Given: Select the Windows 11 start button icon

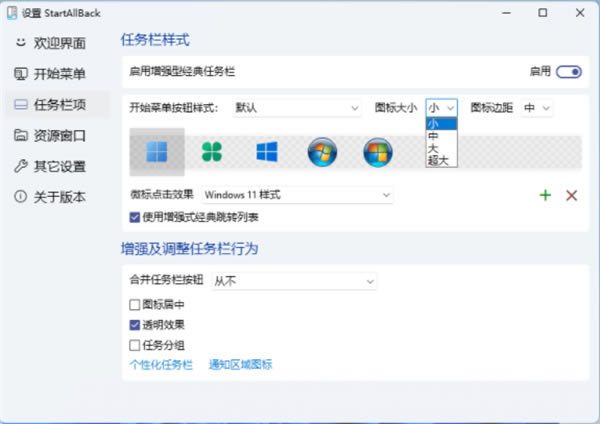Looking at the screenshot, I should click(157, 152).
